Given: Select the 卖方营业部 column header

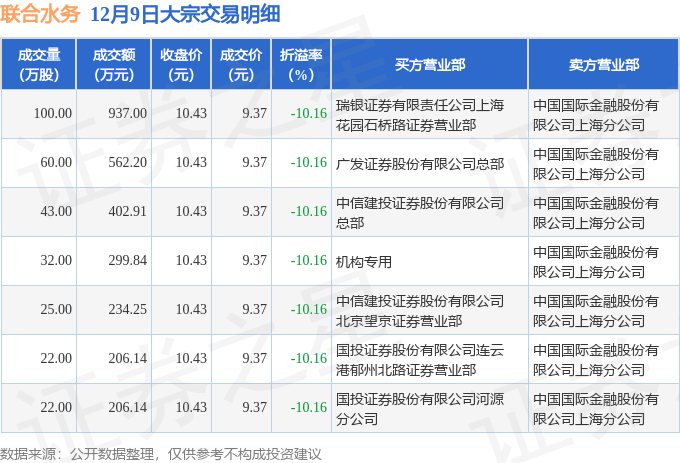Looking at the screenshot, I should pyautogui.click(x=604, y=64).
